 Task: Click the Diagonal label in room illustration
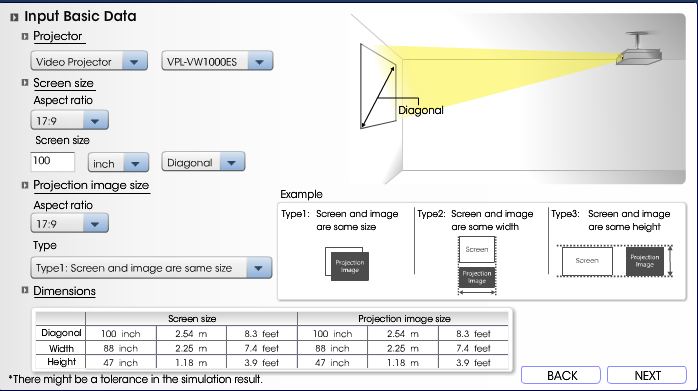pyautogui.click(x=421, y=110)
